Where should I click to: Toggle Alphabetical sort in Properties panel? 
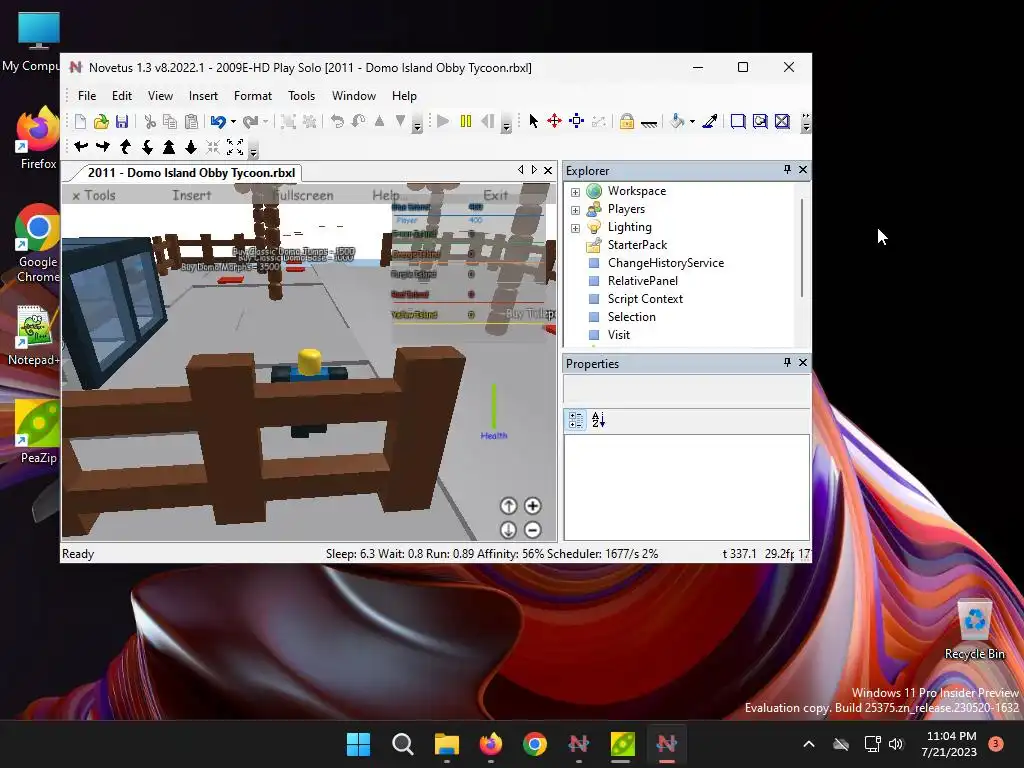point(598,420)
